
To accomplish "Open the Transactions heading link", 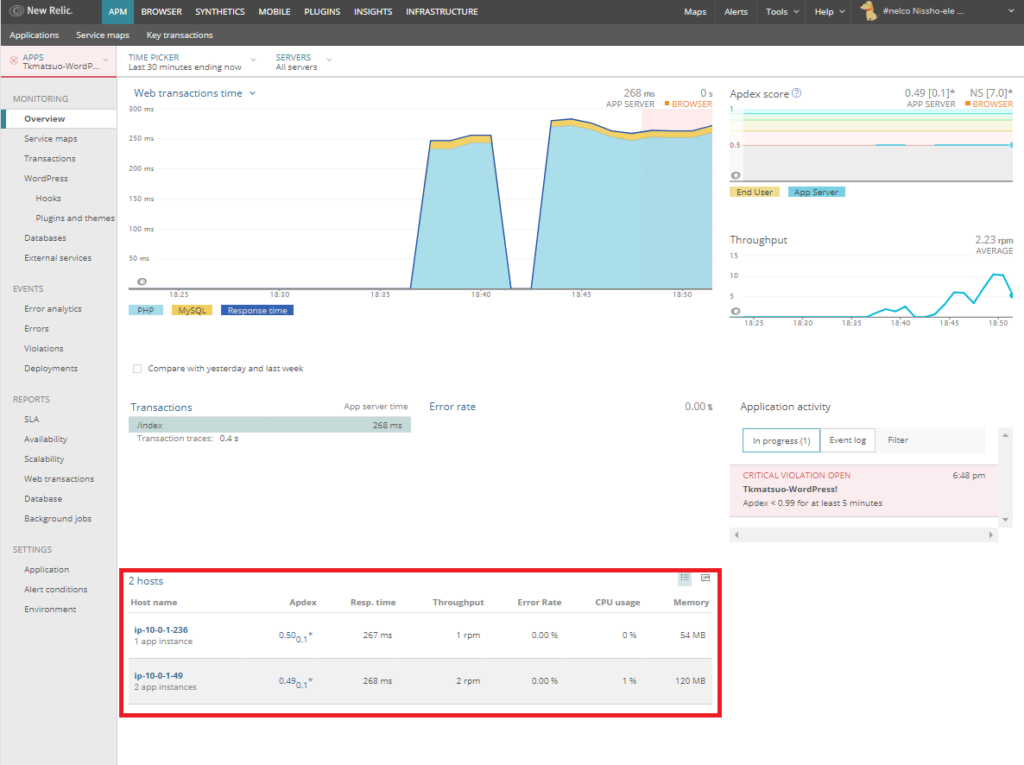I will click(x=161, y=407).
